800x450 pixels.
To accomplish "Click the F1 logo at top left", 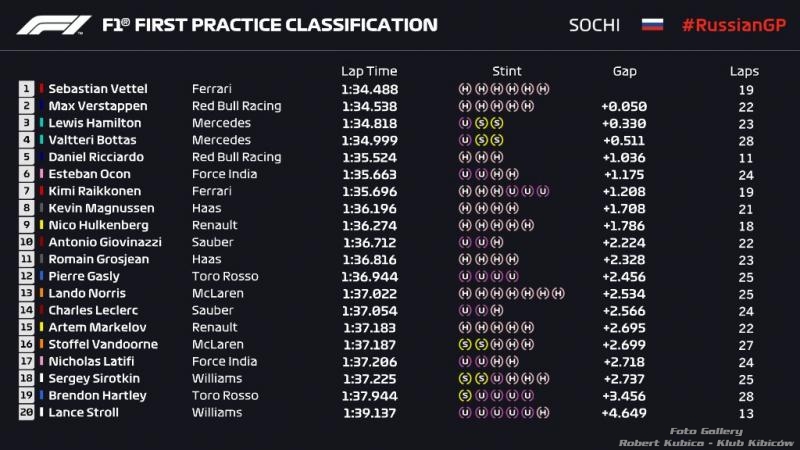I will pos(54,25).
